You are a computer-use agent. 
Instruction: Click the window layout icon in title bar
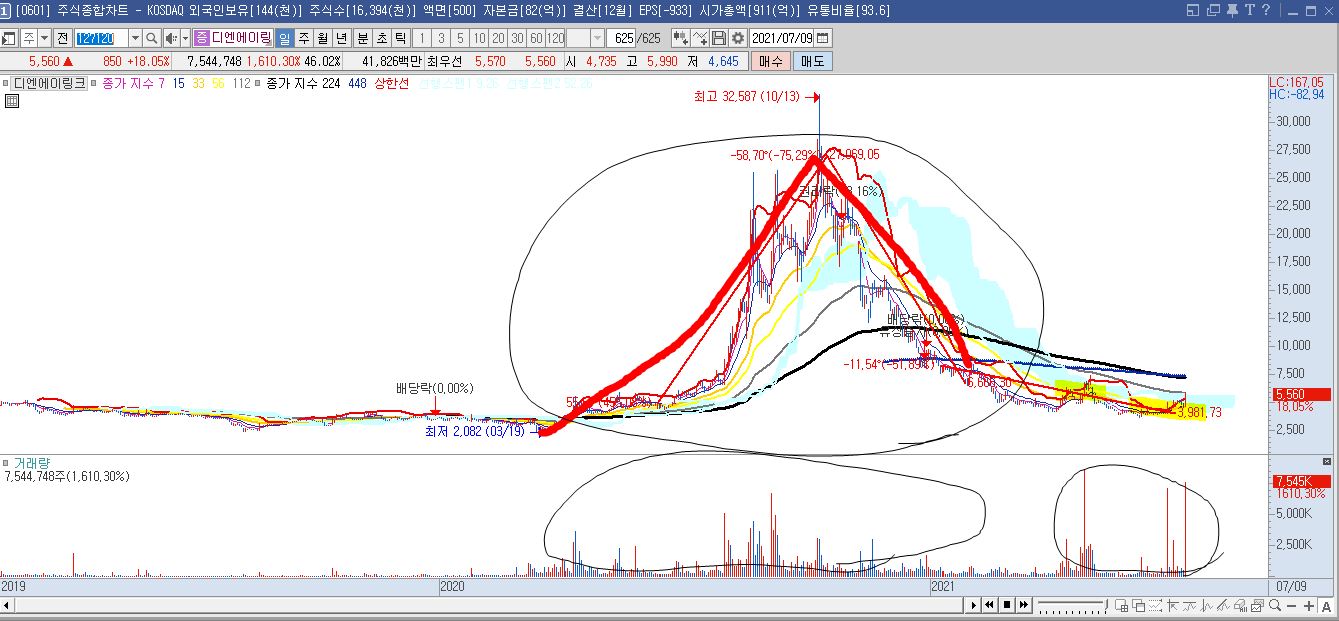(1192, 10)
